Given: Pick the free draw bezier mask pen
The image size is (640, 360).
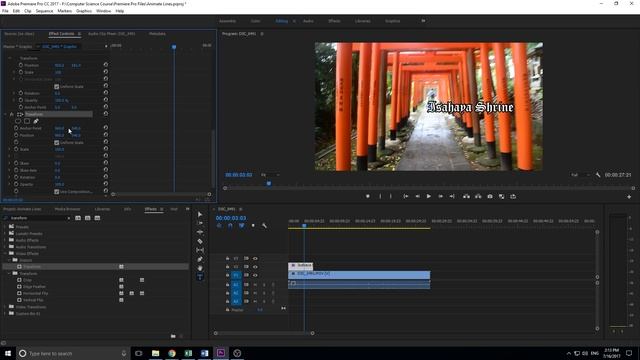Looking at the screenshot, I should [x=36, y=121].
